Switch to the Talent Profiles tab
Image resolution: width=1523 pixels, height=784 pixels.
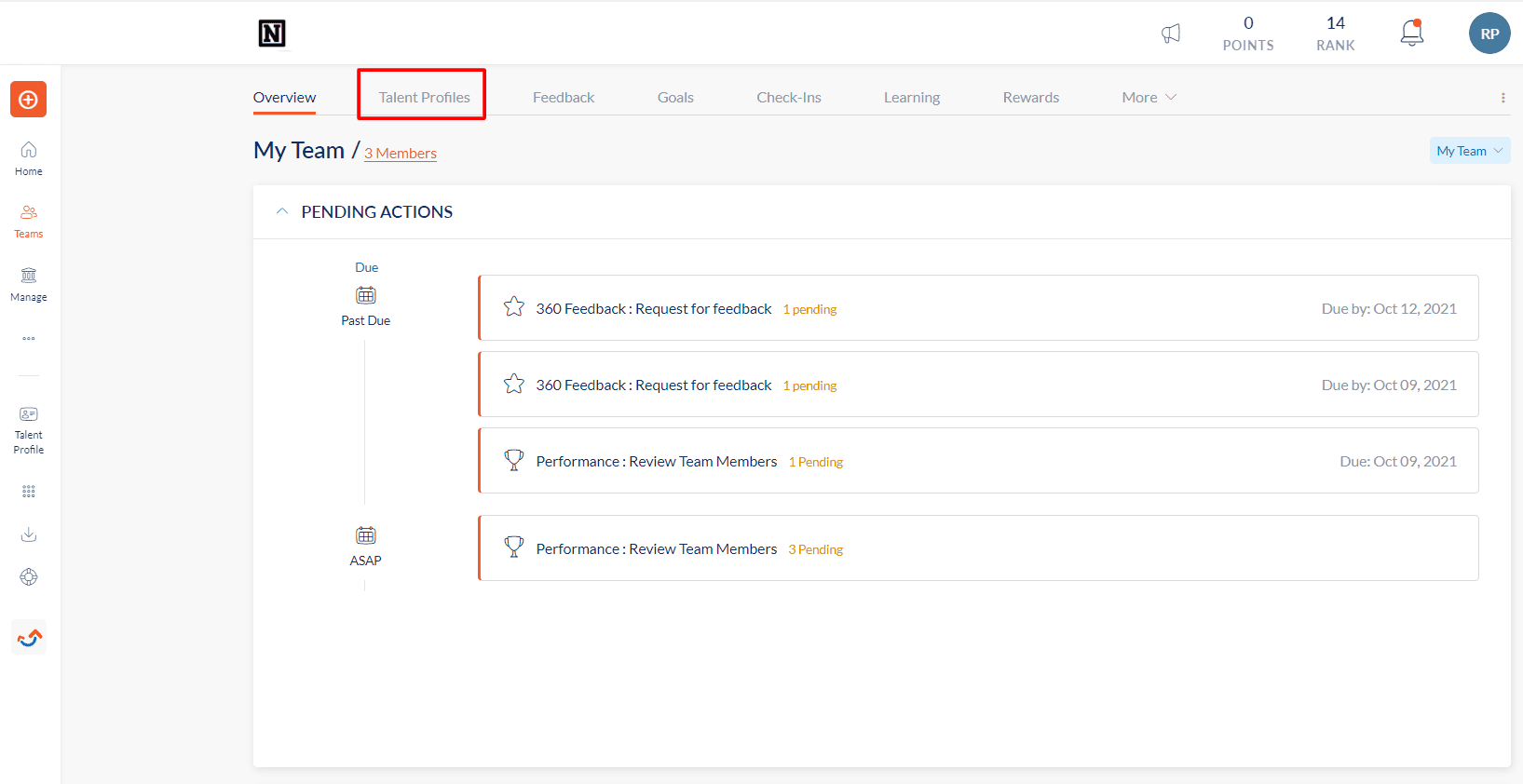point(424,97)
